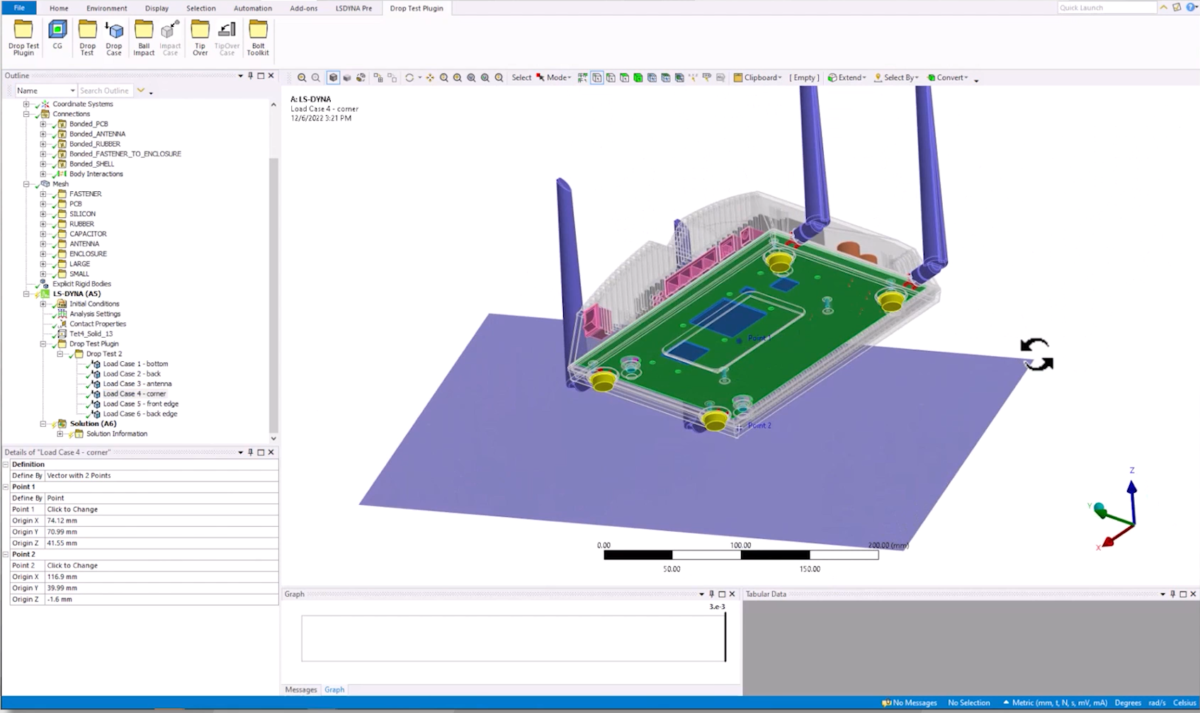1200x713 pixels.
Task: Click the Origin Z value -1.6 mm
Action: 161,599
